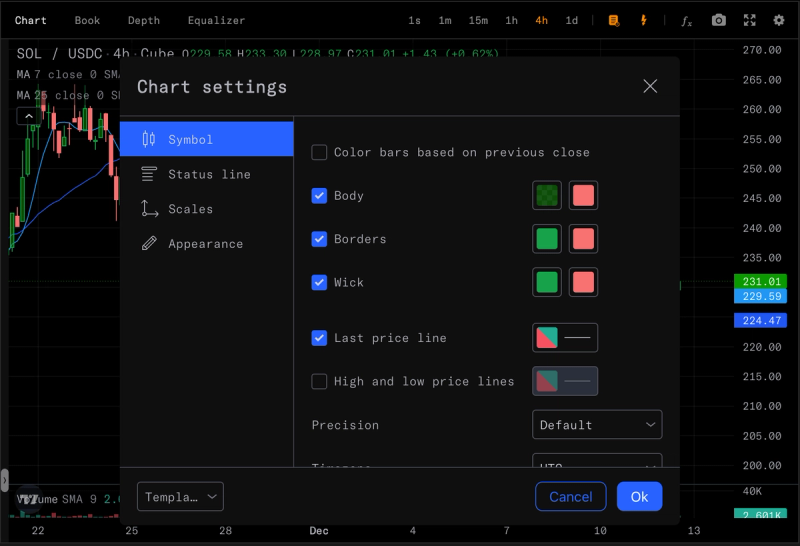Change the Wick green color swatch
Viewport: 800px width, 546px height.
coord(547,282)
